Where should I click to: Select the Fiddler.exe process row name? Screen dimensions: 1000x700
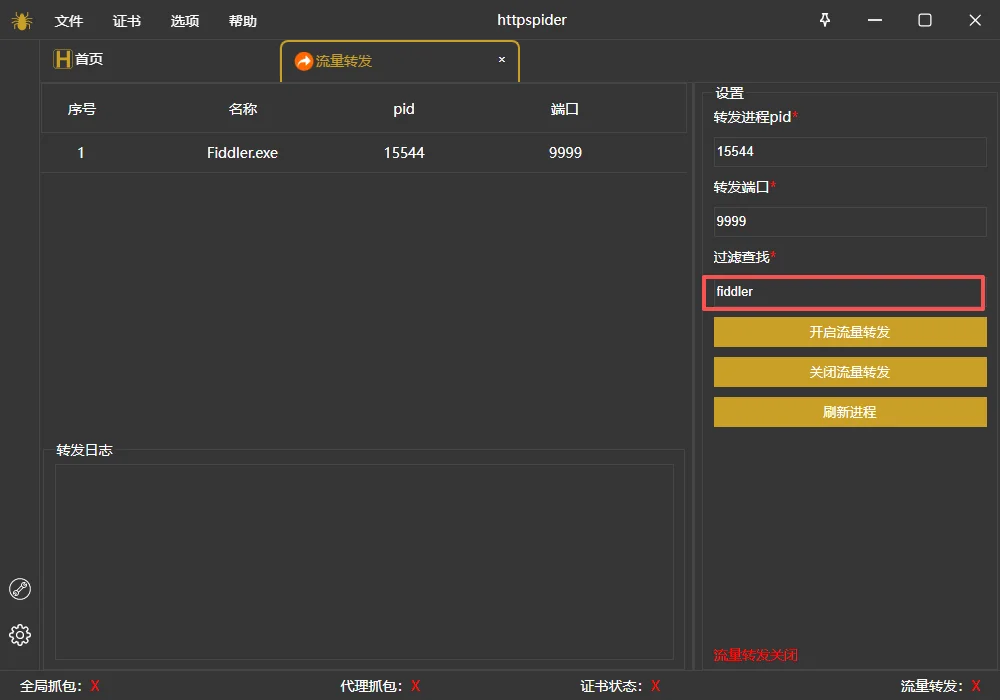pyautogui.click(x=242, y=152)
